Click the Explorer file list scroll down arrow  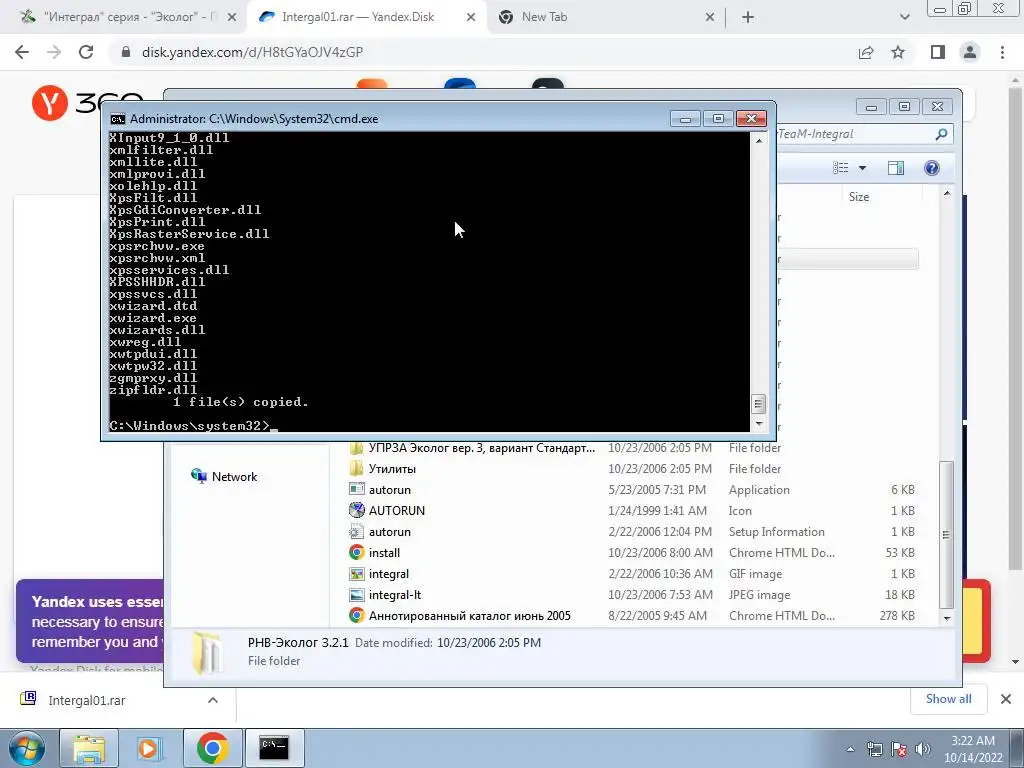[947, 618]
